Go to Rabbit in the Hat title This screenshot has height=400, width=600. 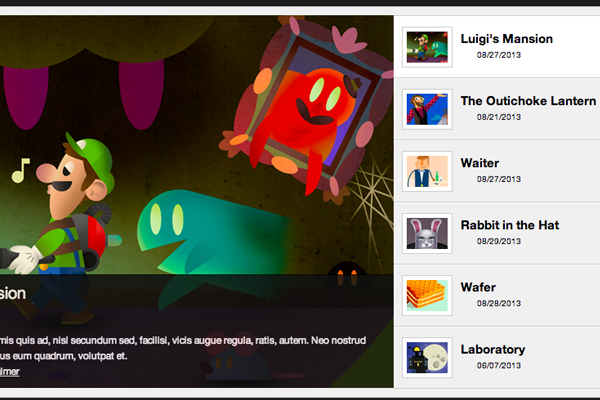510,225
